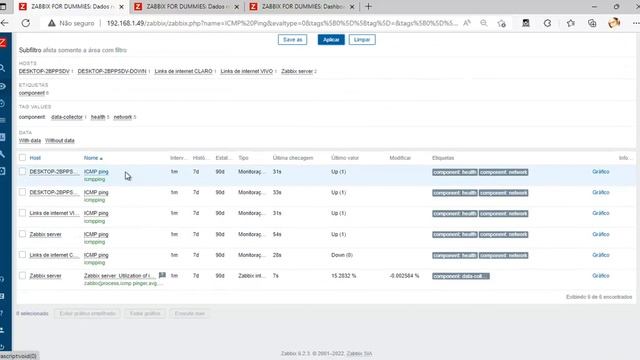640x360 pixels.
Task: Switch to the first ZABBIX FOR DUMMIES Dados tab
Action: click(71, 7)
